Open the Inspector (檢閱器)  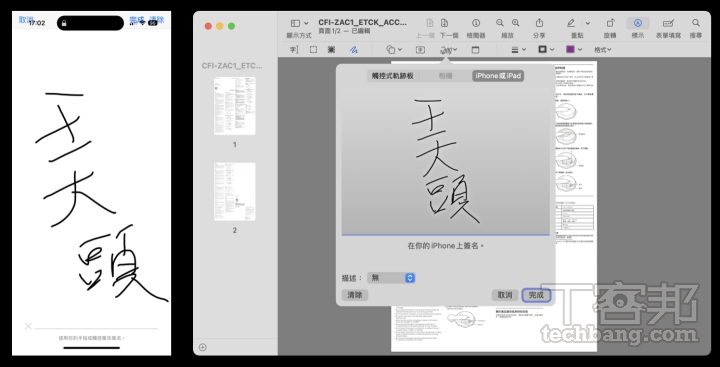point(476,23)
